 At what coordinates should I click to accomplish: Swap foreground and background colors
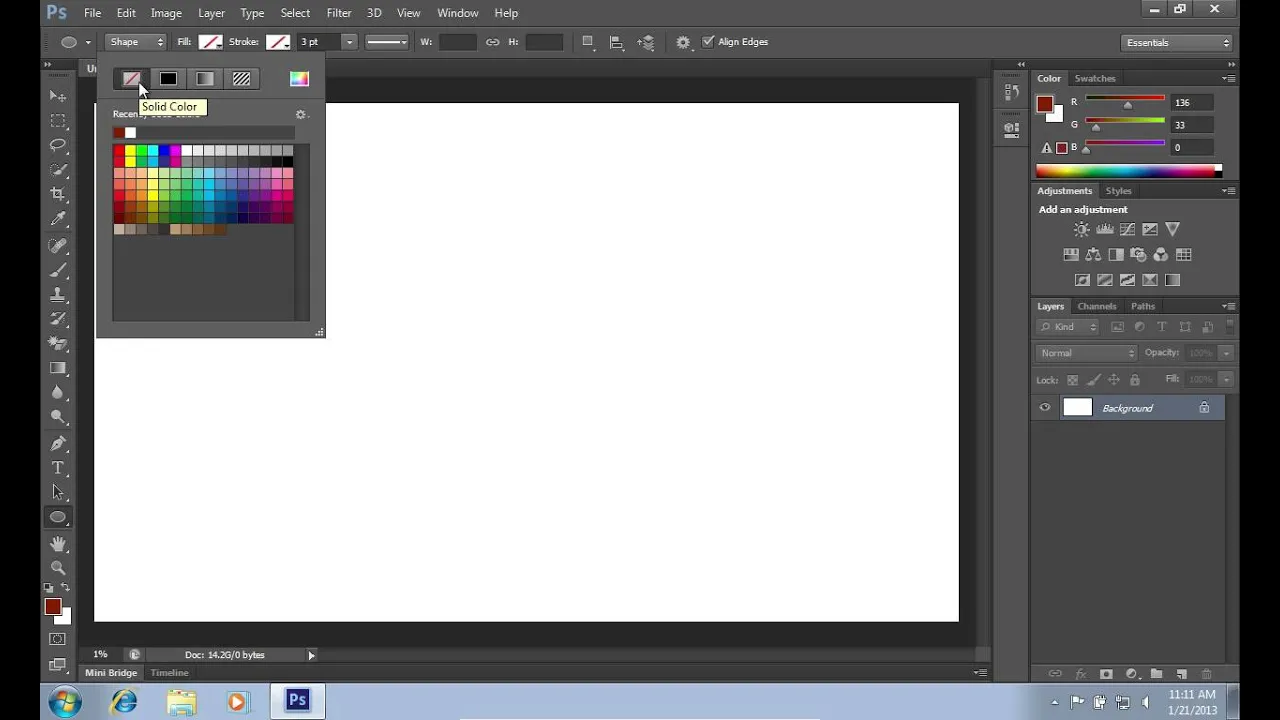tap(65, 587)
